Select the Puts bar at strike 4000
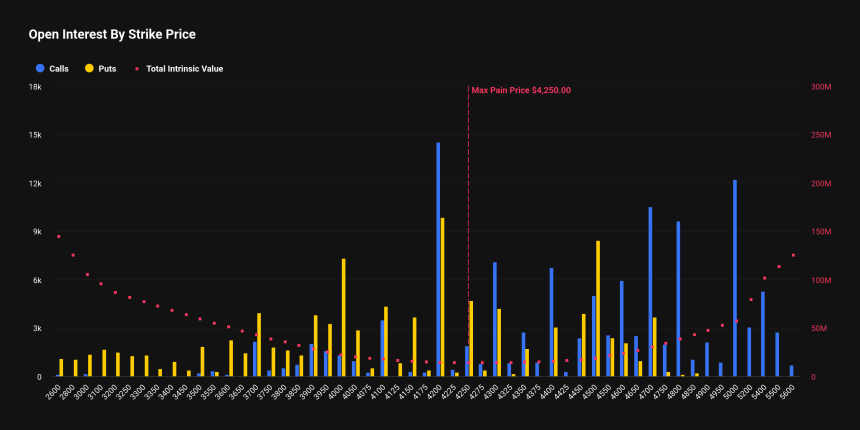Screen dimensions: 860x430 click(344, 317)
